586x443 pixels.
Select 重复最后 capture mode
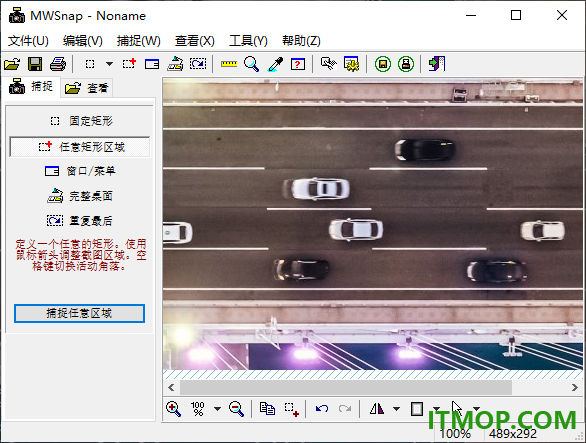pos(80,221)
